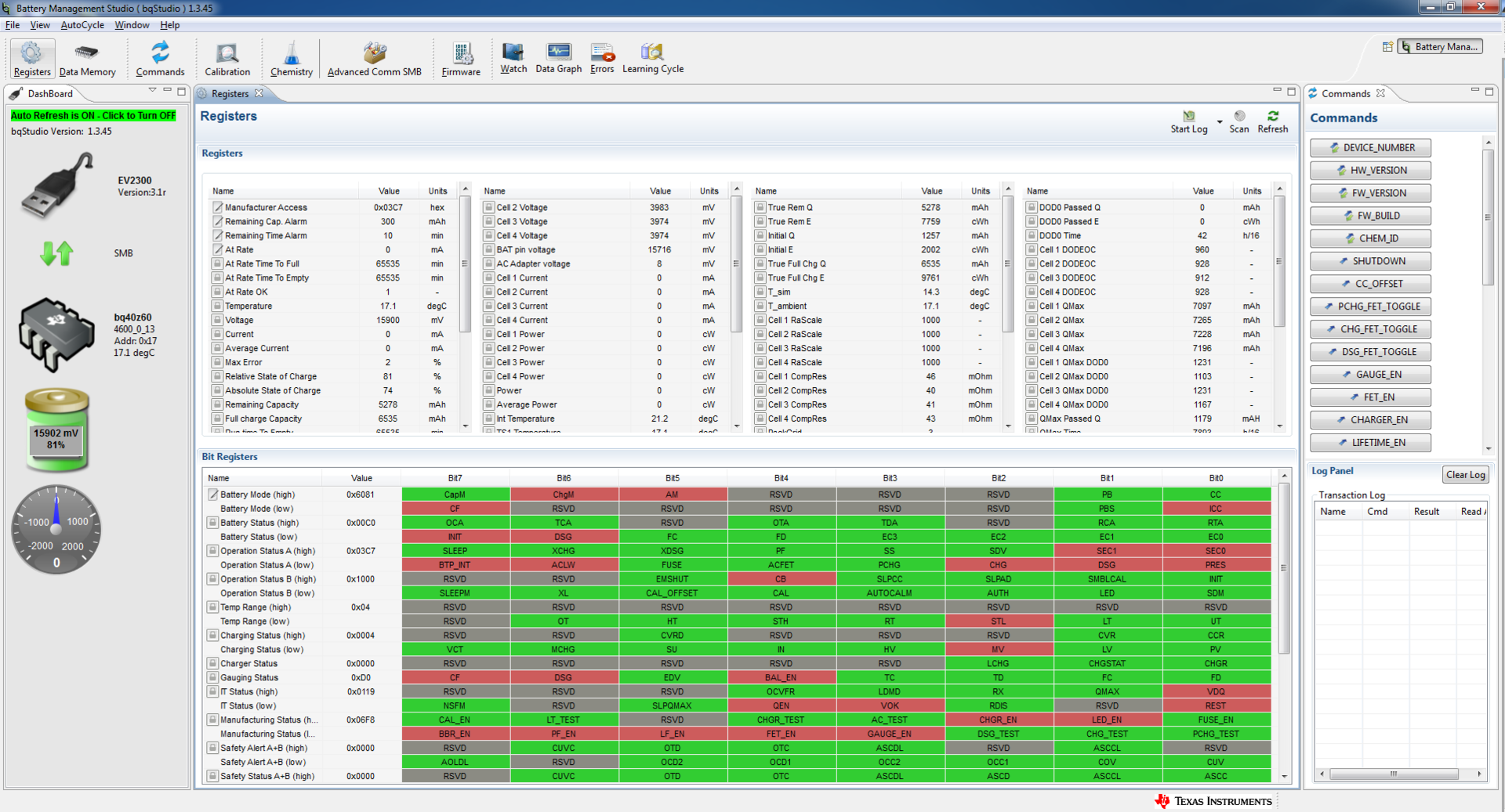The image size is (1505, 812).
Task: Open Advanced Comm SMB tool
Action: tap(375, 59)
